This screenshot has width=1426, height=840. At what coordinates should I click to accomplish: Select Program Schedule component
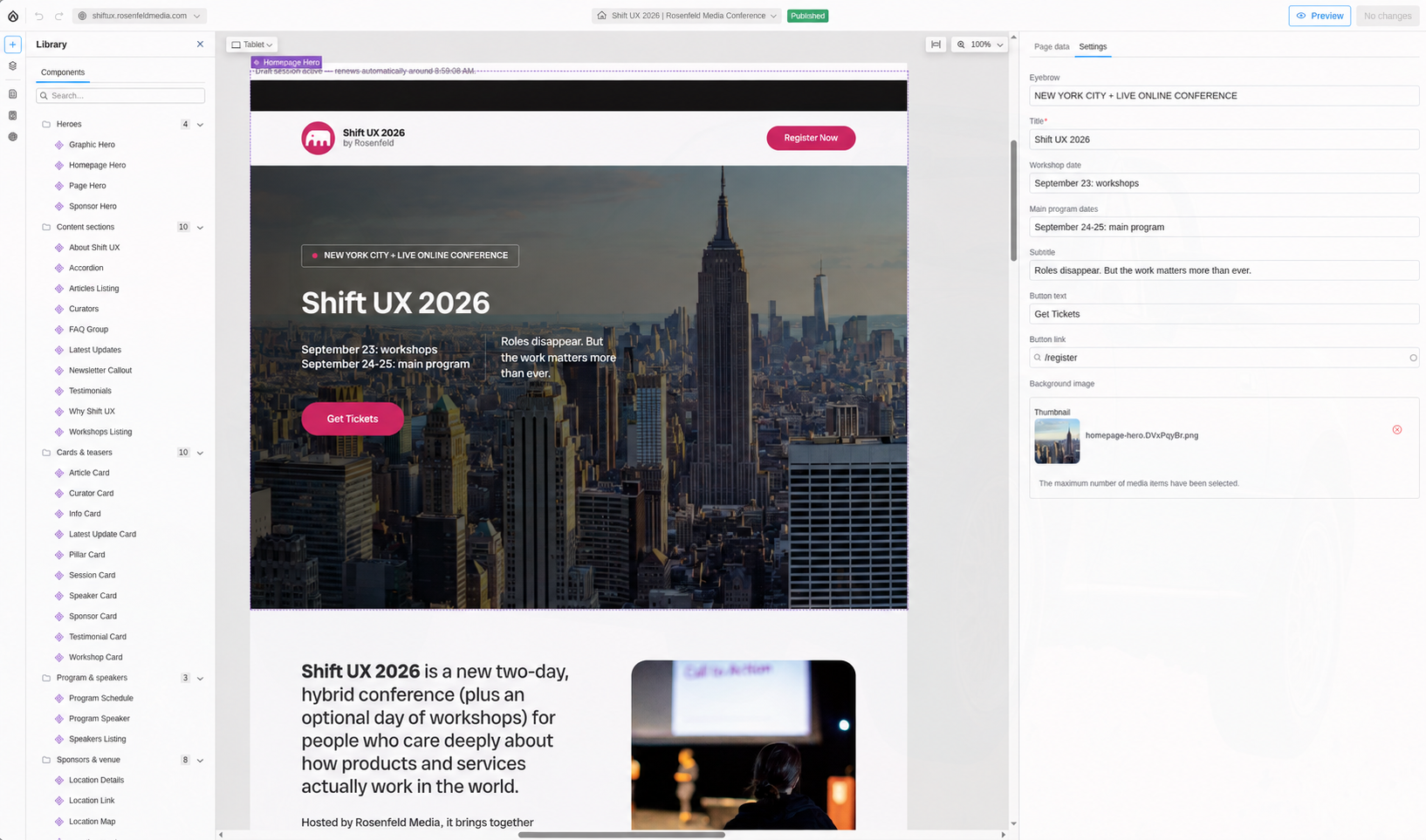pyautogui.click(x=100, y=699)
